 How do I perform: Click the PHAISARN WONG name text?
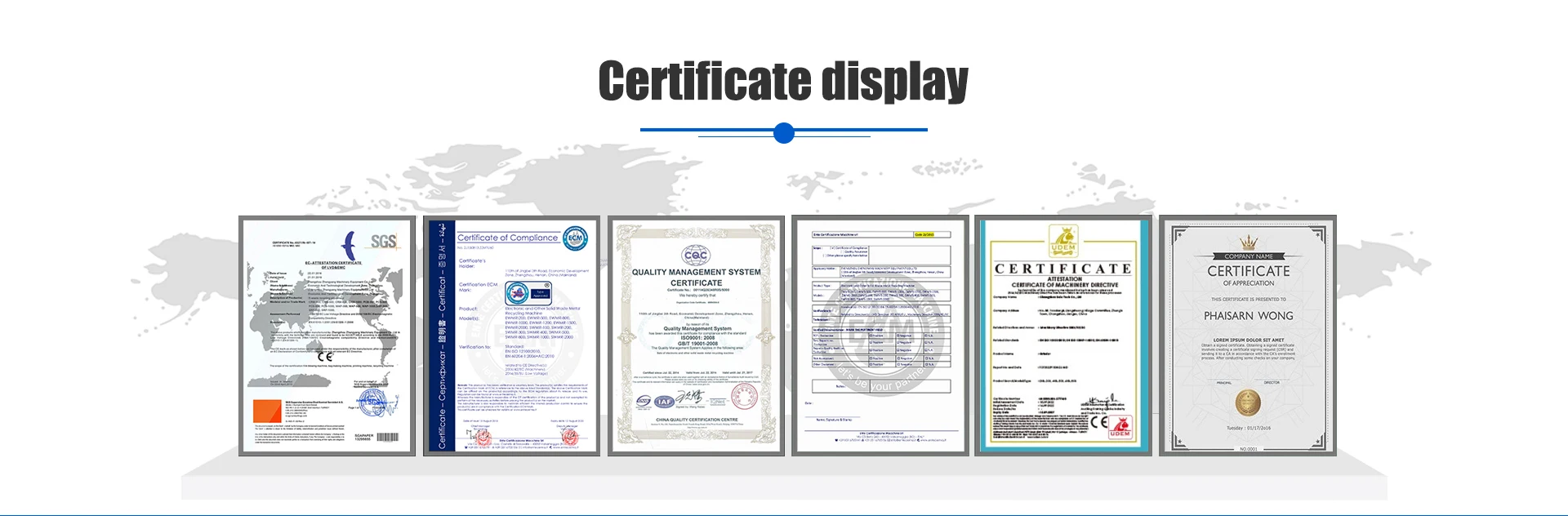click(1248, 316)
